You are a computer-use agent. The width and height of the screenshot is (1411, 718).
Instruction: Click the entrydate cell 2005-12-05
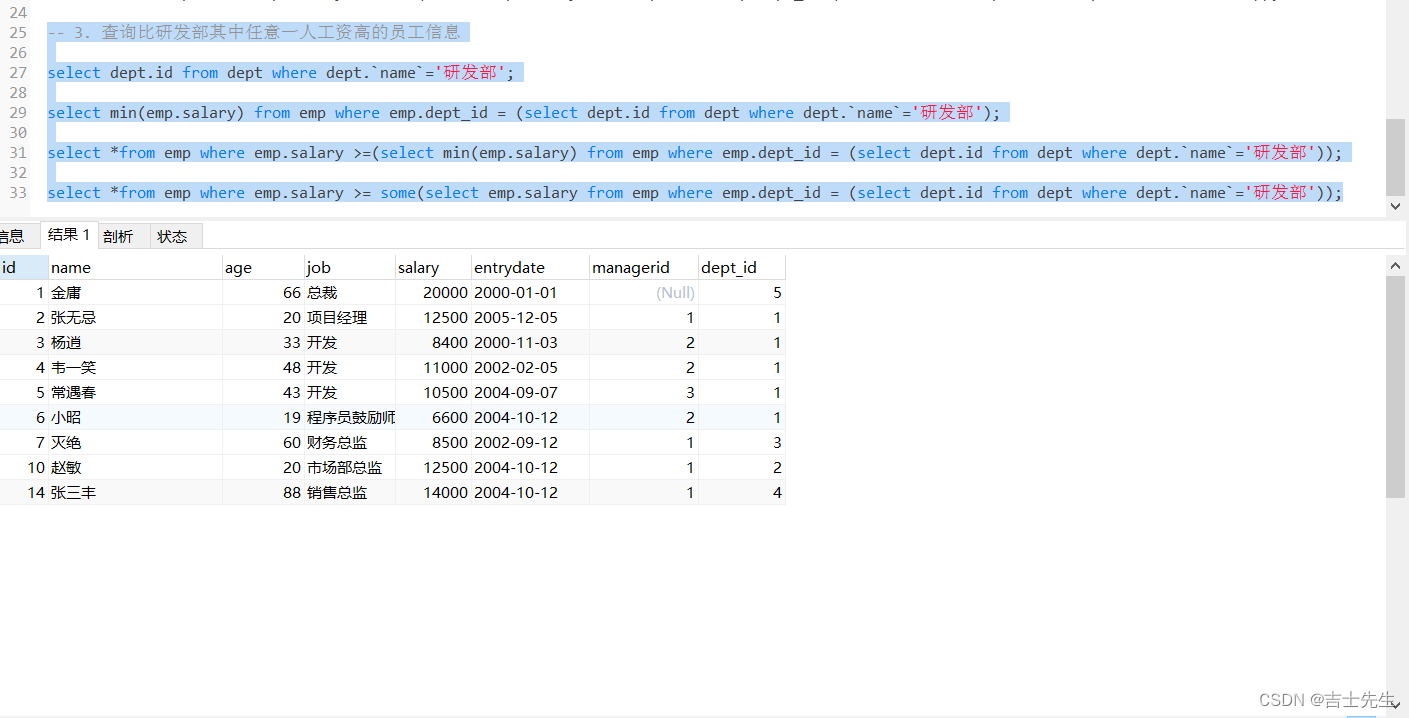coord(529,318)
